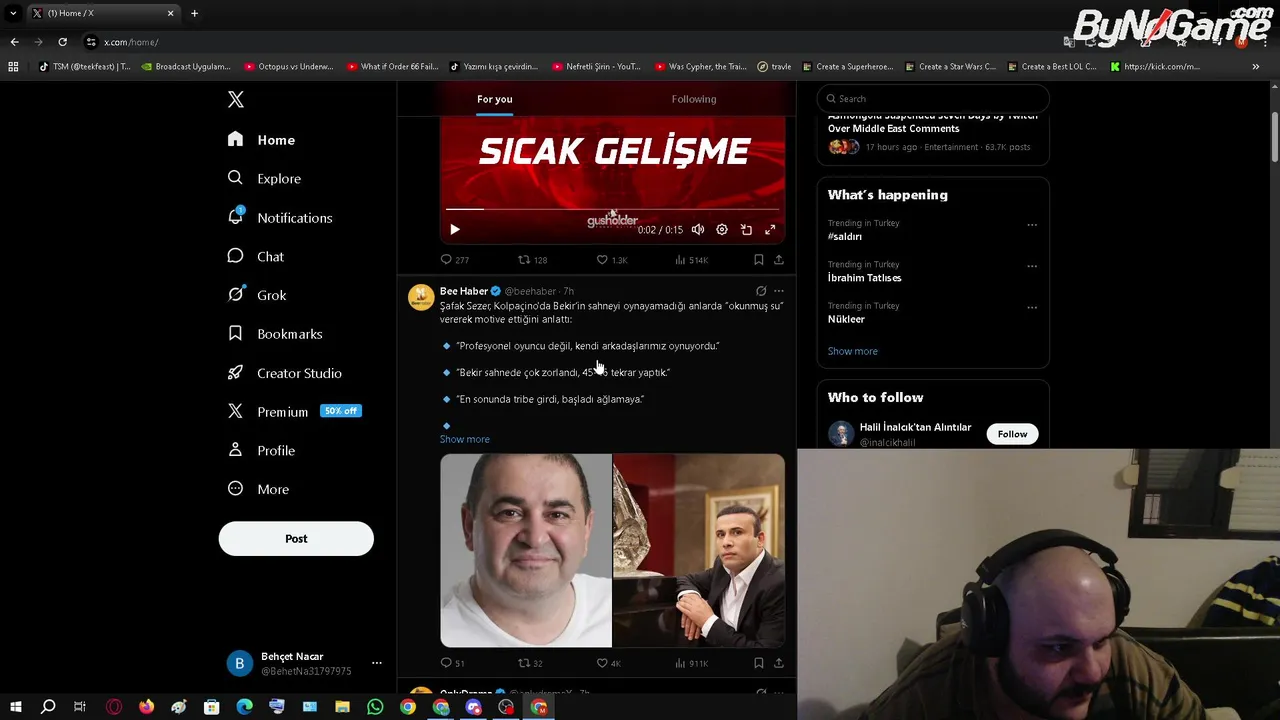Click Grok icon on Bee Haber post
Screen dimensions: 1280x720
[761, 291]
